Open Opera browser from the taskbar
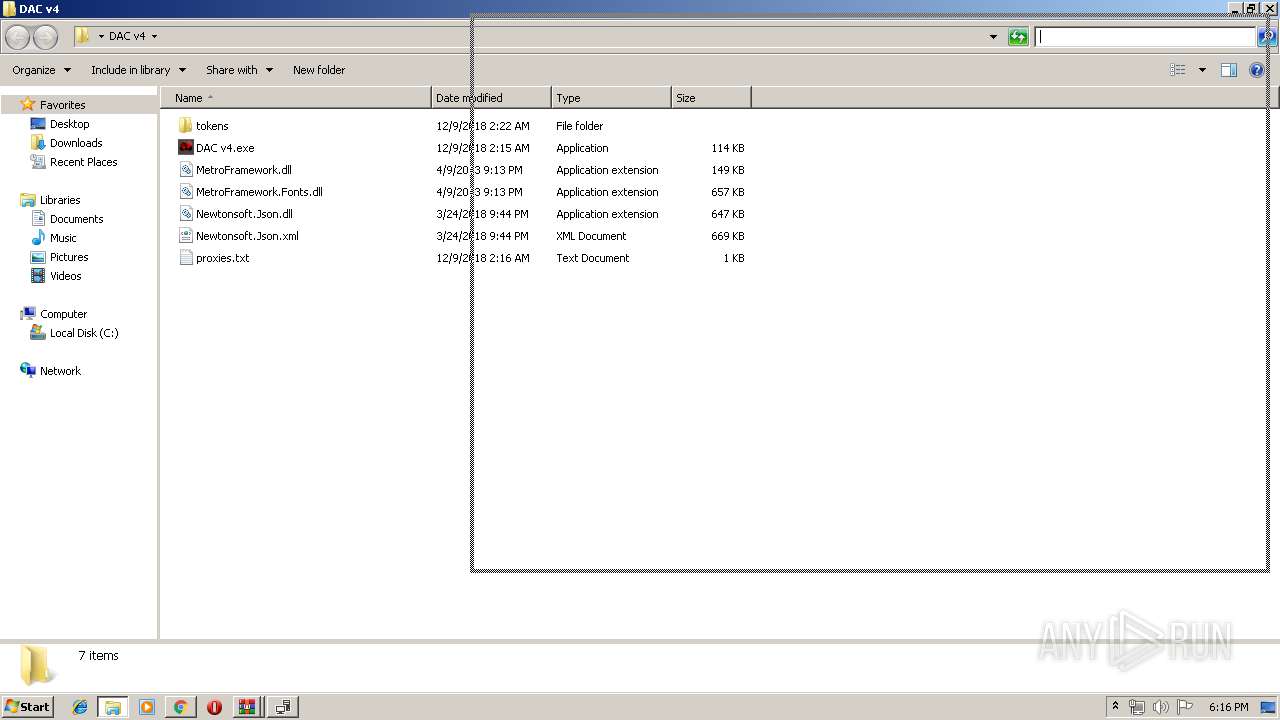This screenshot has width=1280, height=720. coord(214,707)
